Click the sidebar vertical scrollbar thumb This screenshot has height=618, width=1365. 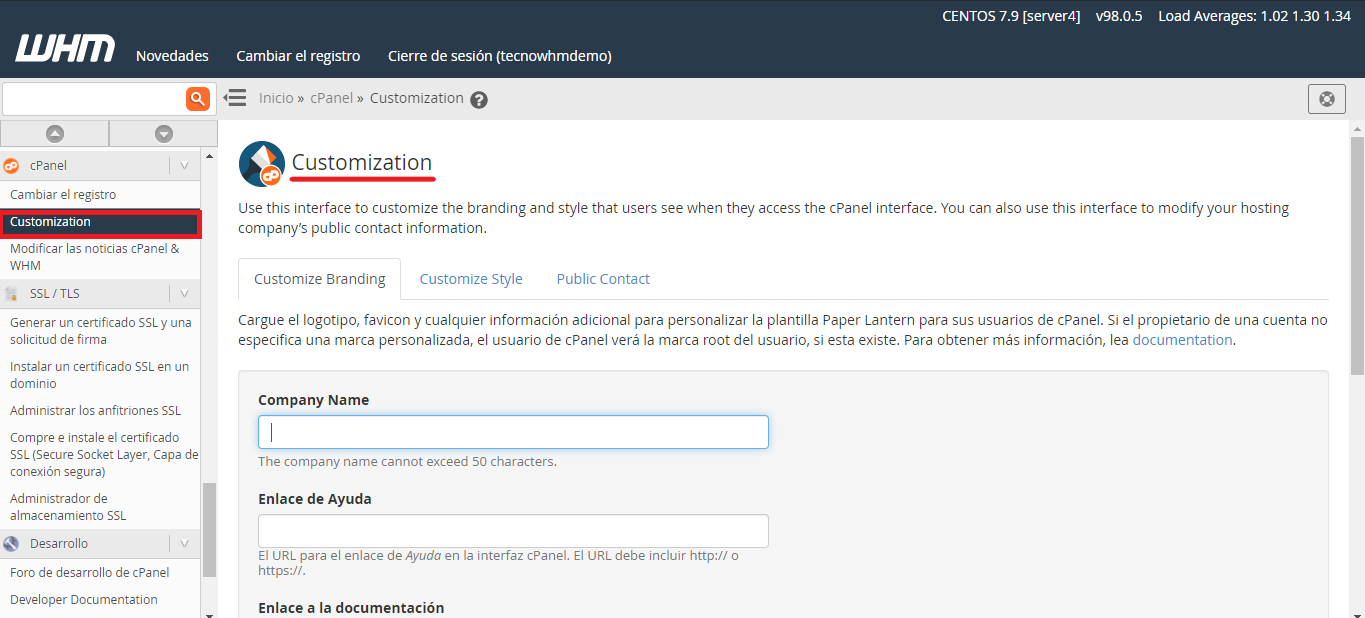[209, 530]
